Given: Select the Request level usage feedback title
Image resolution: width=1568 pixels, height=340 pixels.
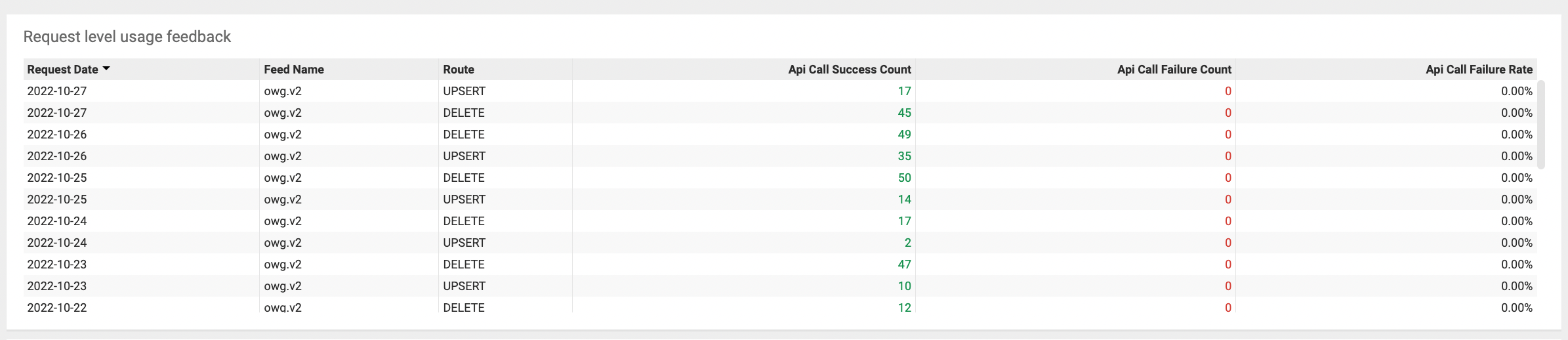Looking at the screenshot, I should [127, 37].
